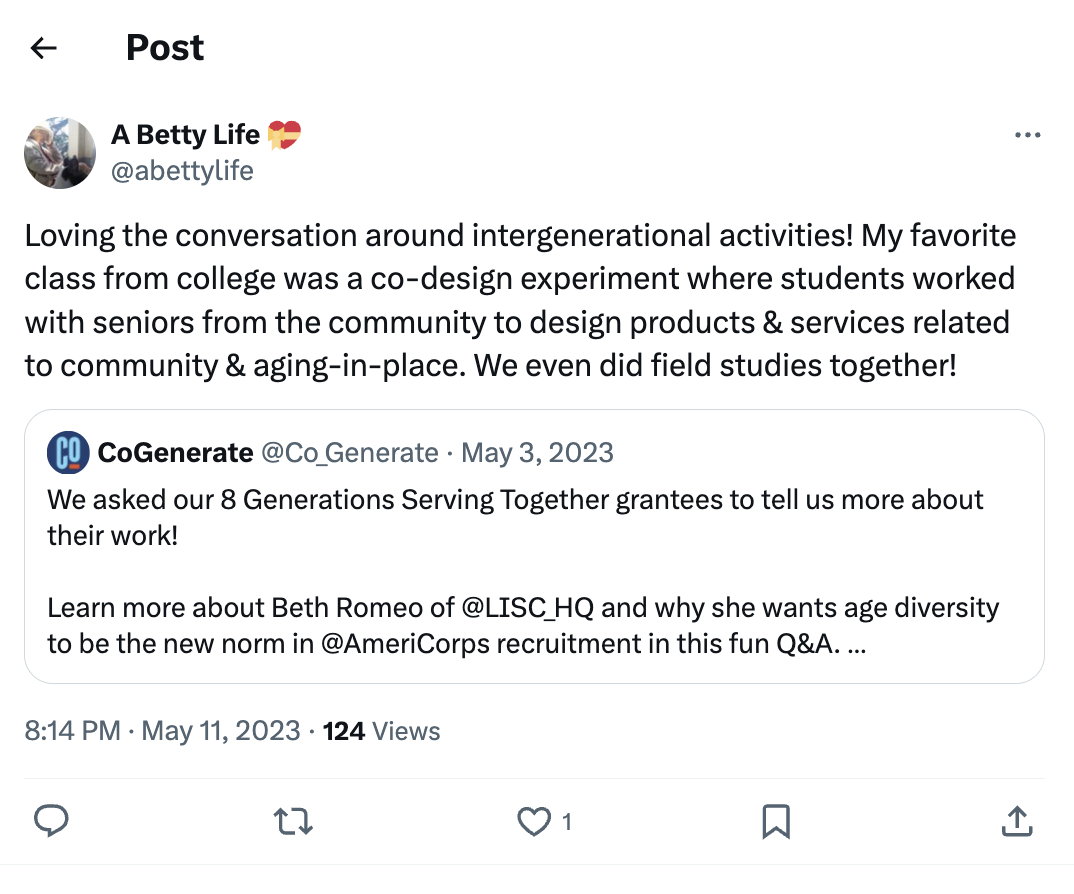1074x894 pixels.
Task: Click the 8:14 PM May 11 timestamp
Action: tap(161, 731)
